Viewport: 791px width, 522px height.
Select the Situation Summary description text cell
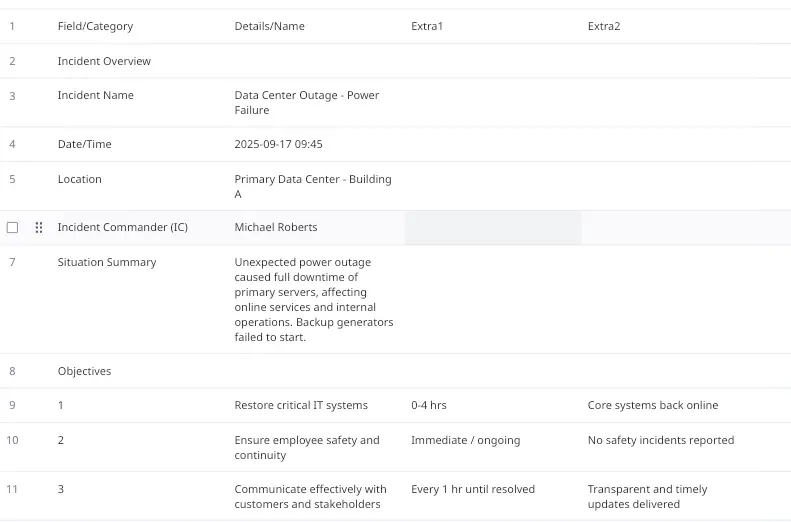[x=313, y=300]
